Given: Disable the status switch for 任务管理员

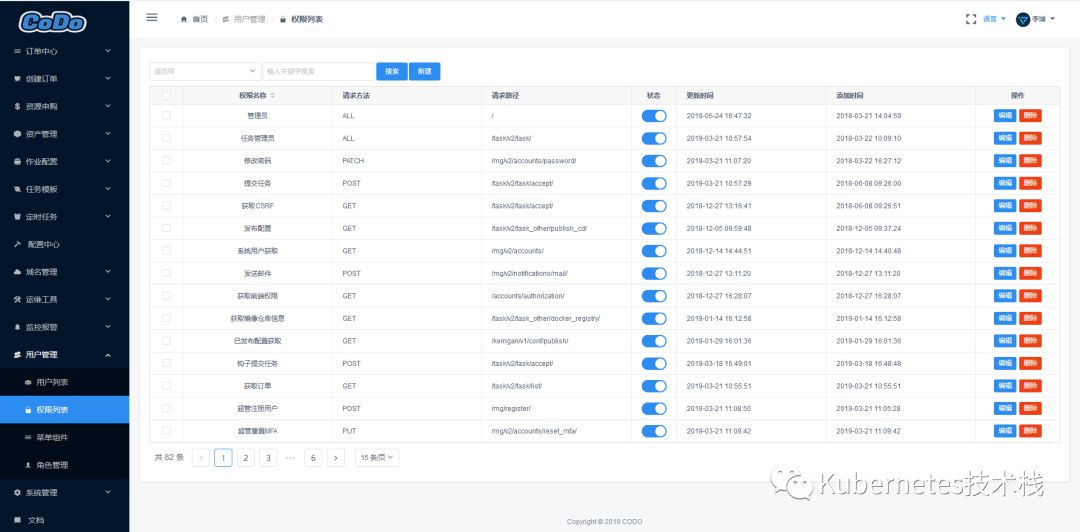Looking at the screenshot, I should [654, 138].
